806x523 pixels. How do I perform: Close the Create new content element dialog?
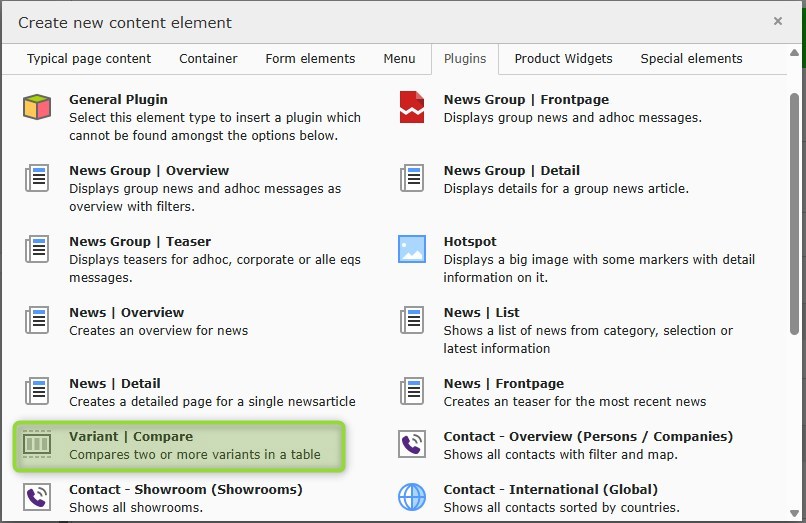click(x=778, y=21)
